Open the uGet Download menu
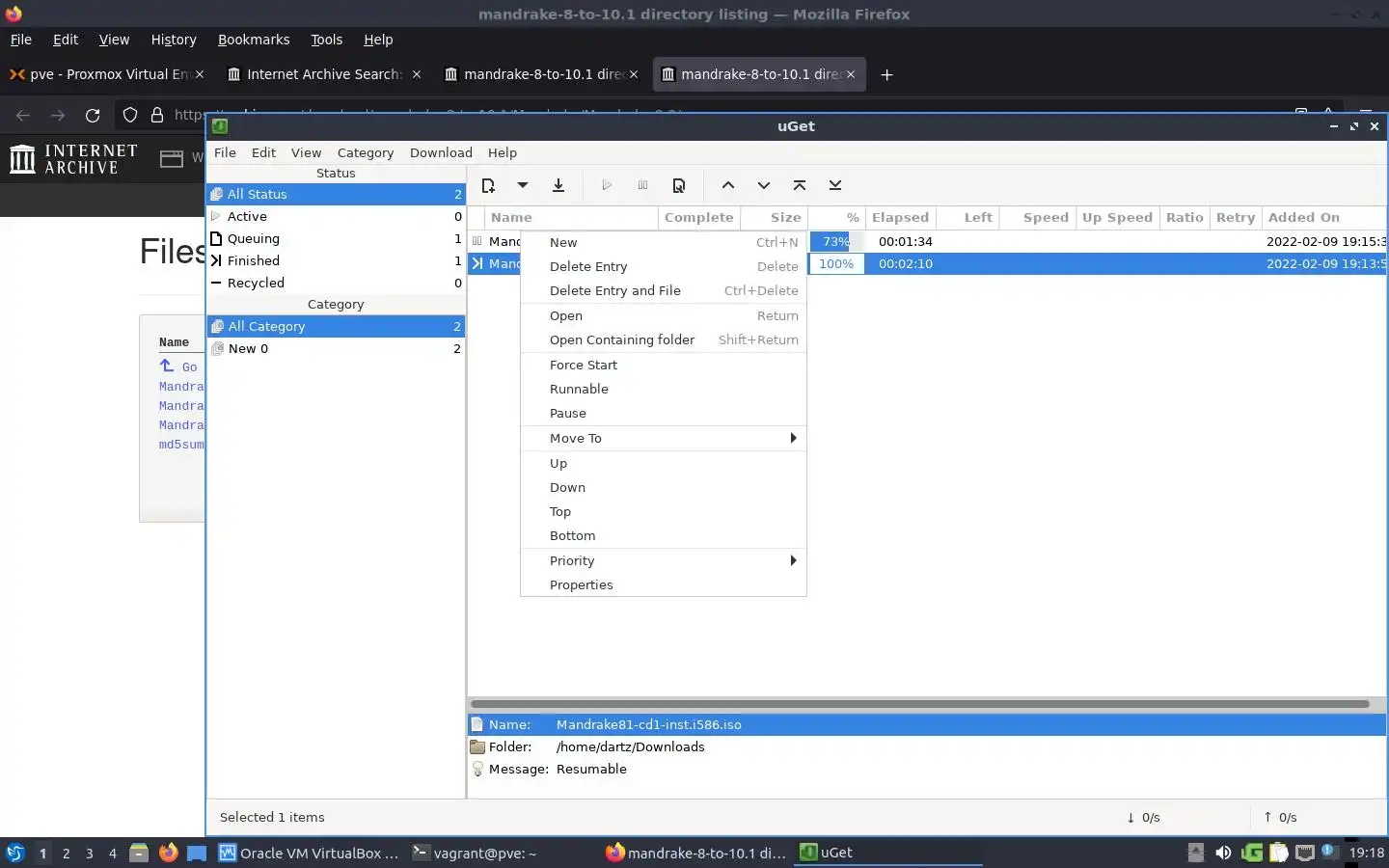1389x868 pixels. [441, 152]
